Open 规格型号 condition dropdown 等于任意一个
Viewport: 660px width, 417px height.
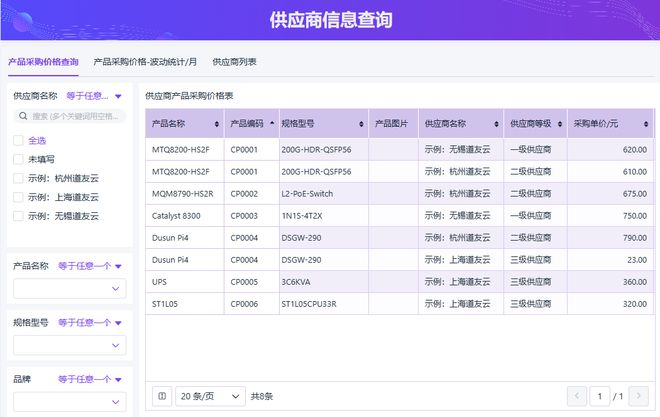90,323
